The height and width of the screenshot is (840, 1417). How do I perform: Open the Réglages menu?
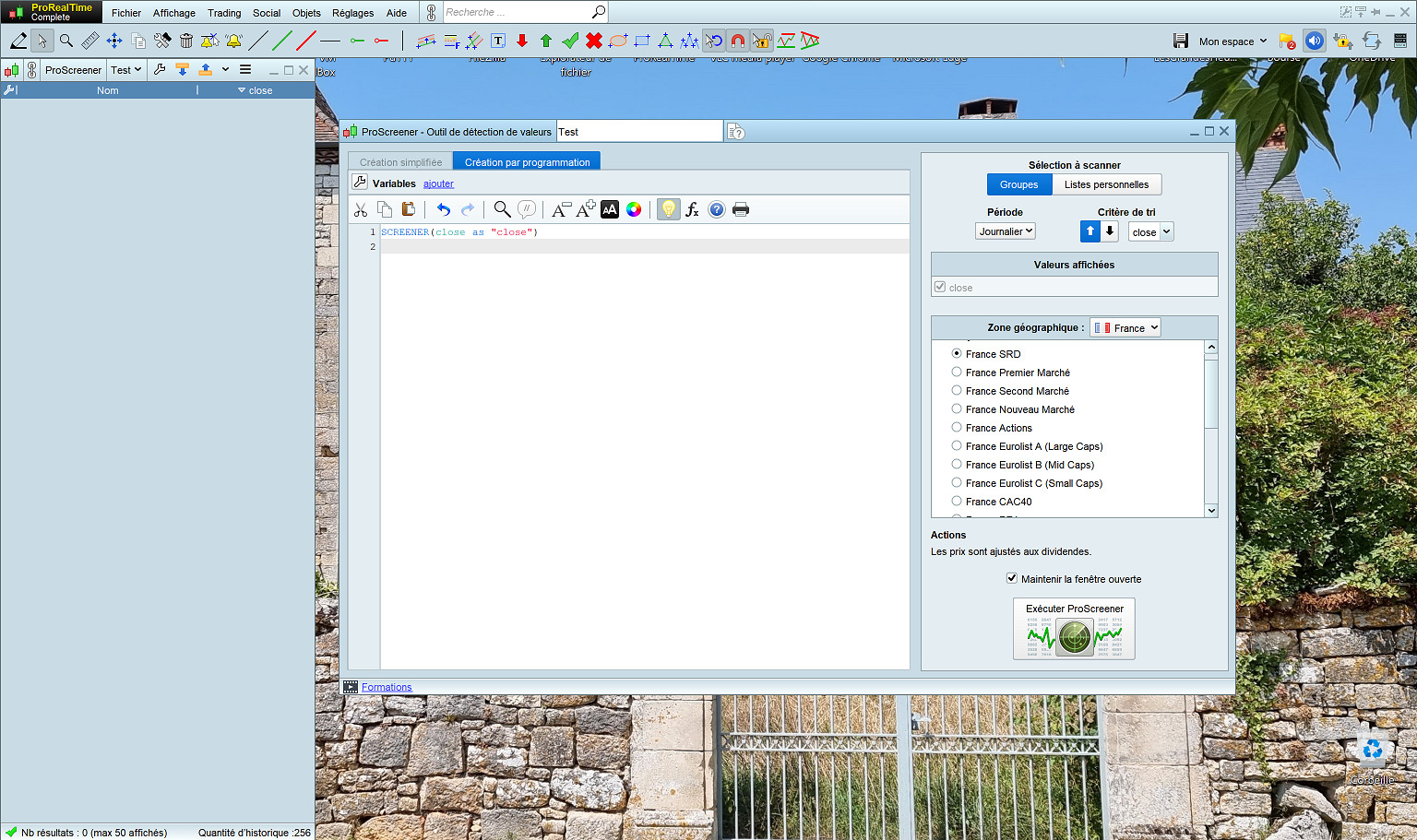click(353, 13)
